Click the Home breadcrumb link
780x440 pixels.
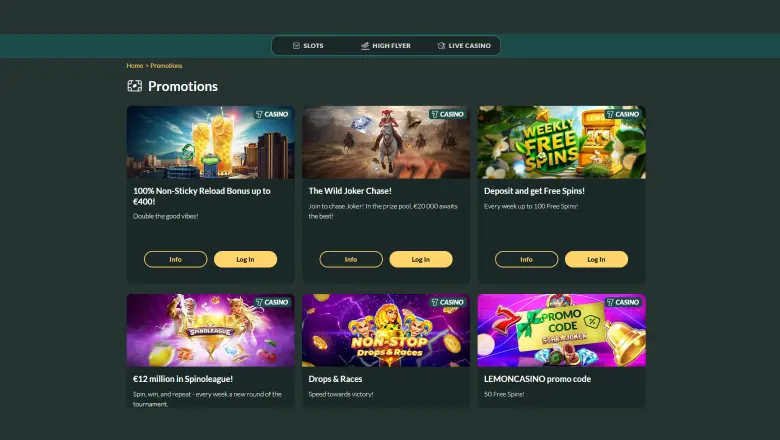[134, 66]
